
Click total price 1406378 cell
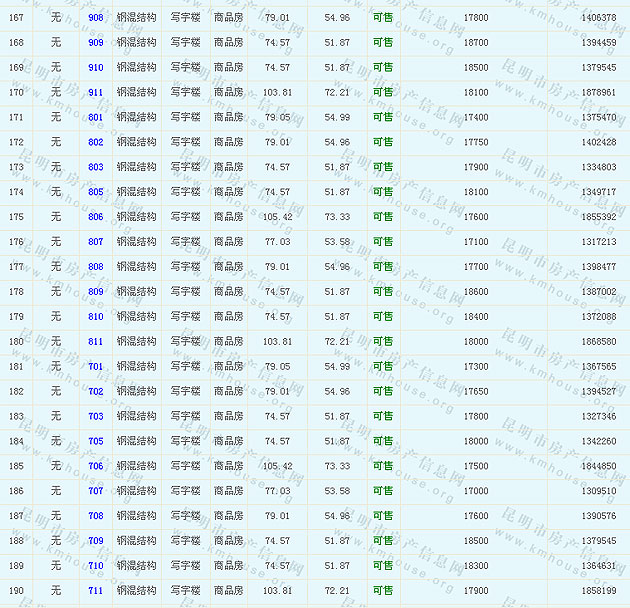tap(598, 18)
